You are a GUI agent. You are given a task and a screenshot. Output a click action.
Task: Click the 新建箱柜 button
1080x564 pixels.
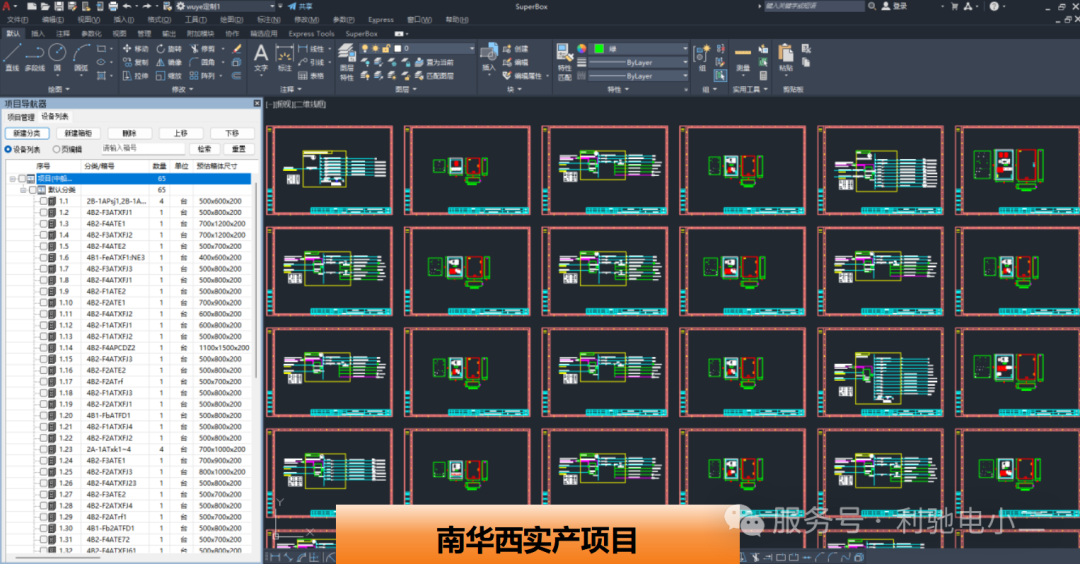pos(78,133)
